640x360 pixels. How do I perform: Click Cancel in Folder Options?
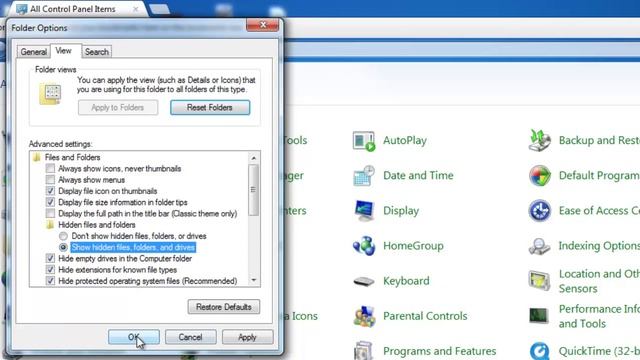tap(191, 337)
